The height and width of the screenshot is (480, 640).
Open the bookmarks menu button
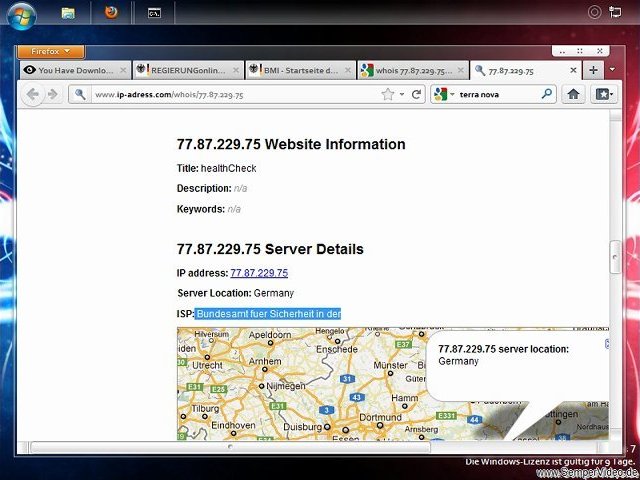coord(603,94)
